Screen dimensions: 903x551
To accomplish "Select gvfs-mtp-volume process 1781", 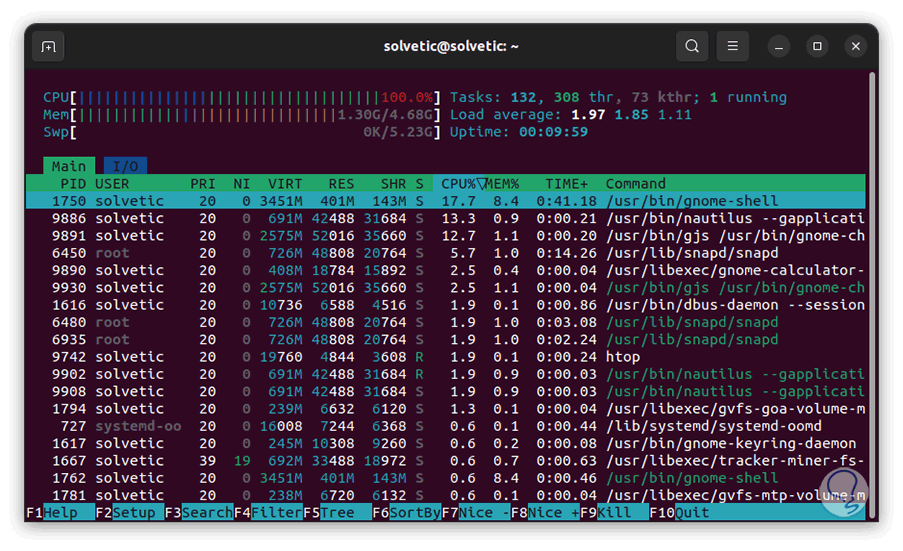I will point(445,495).
